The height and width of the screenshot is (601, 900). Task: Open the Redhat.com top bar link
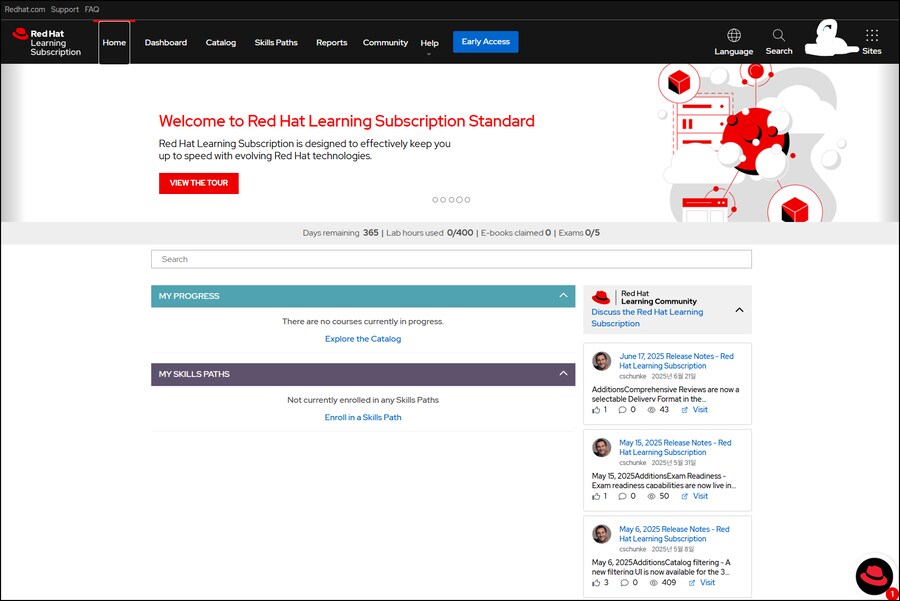25,9
